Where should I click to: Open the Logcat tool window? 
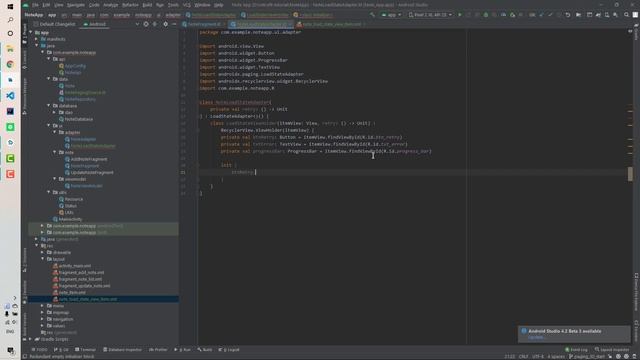[229, 350]
